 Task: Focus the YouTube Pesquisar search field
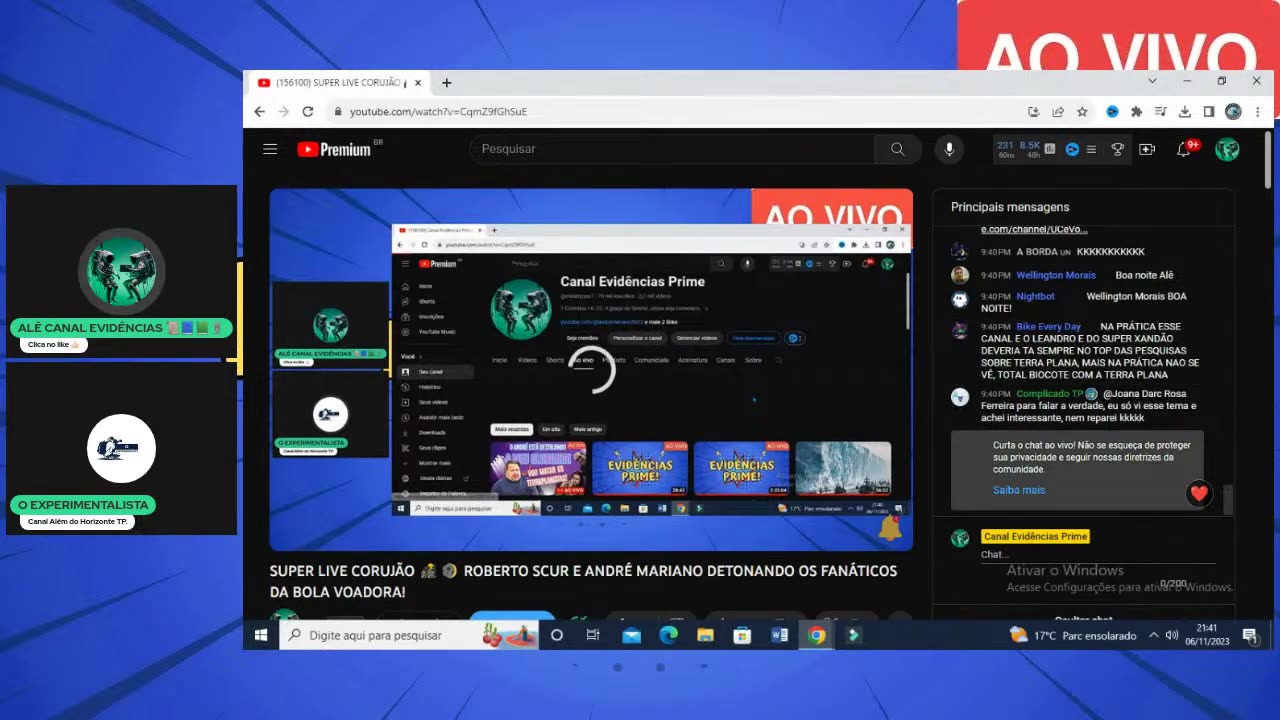672,149
